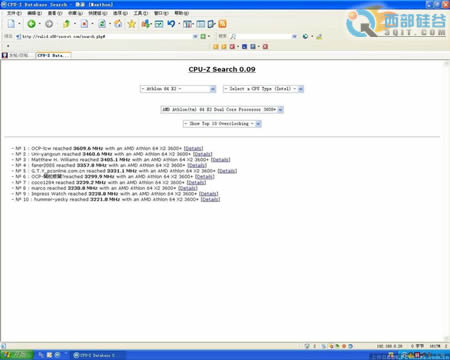450x360 pixels.
Task: Click the green Up arrow toolbar icon
Action: pos(66,24)
